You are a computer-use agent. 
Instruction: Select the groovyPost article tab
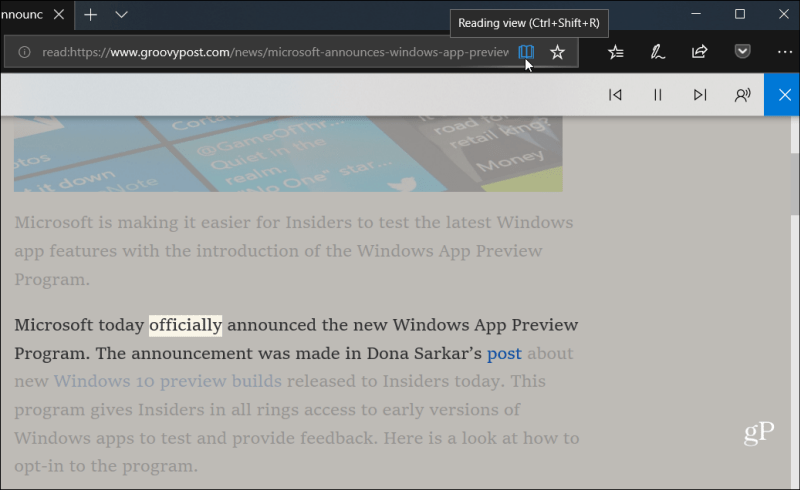point(22,14)
